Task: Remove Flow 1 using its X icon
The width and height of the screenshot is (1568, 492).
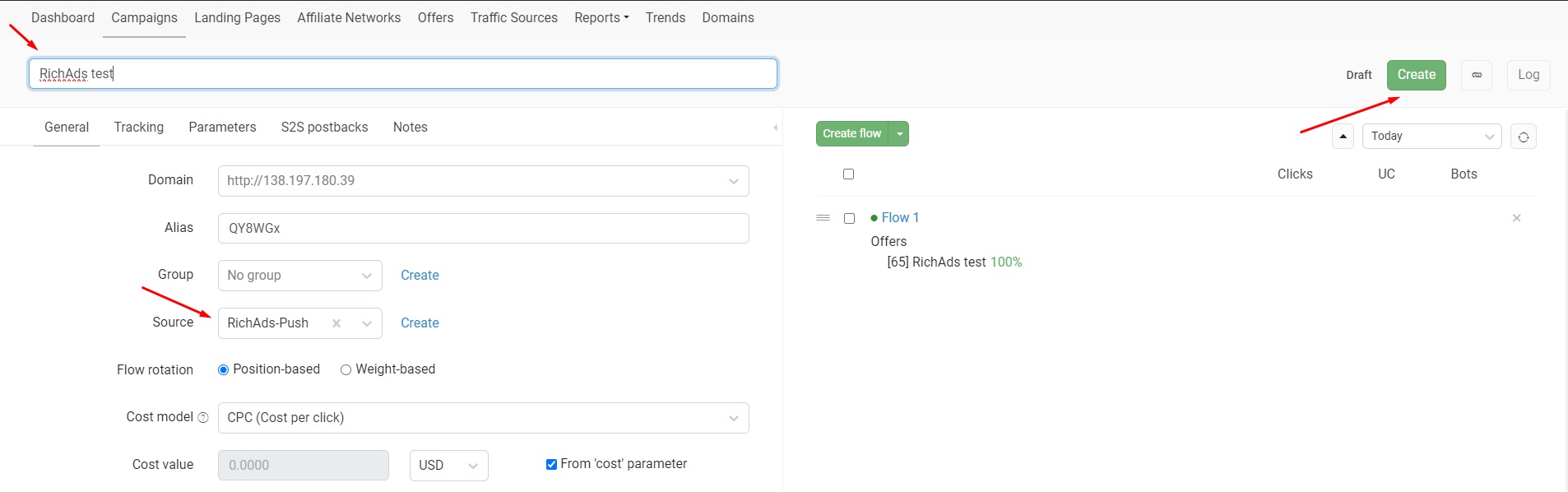Action: (1516, 218)
